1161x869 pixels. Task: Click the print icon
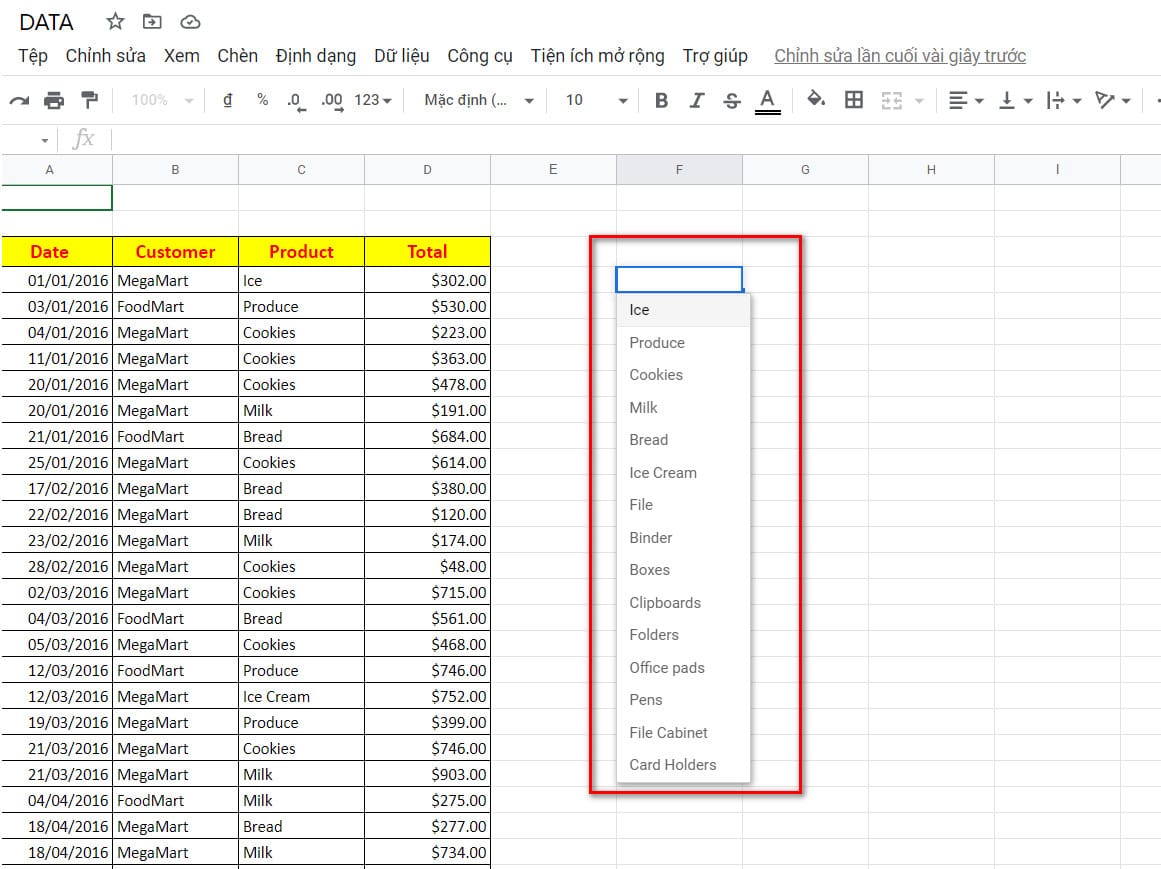tap(54, 100)
